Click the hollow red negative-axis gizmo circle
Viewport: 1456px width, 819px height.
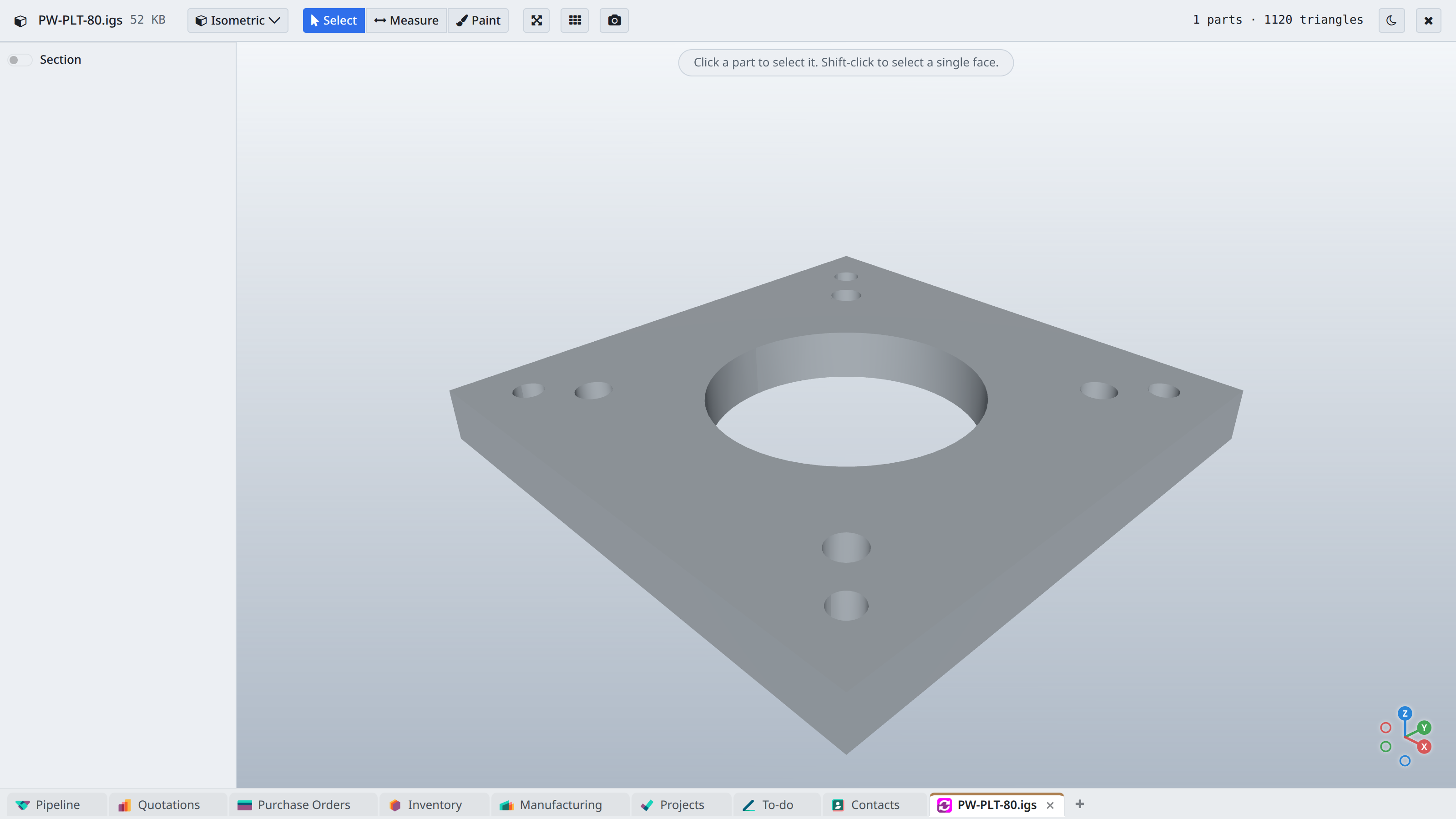point(1385,728)
